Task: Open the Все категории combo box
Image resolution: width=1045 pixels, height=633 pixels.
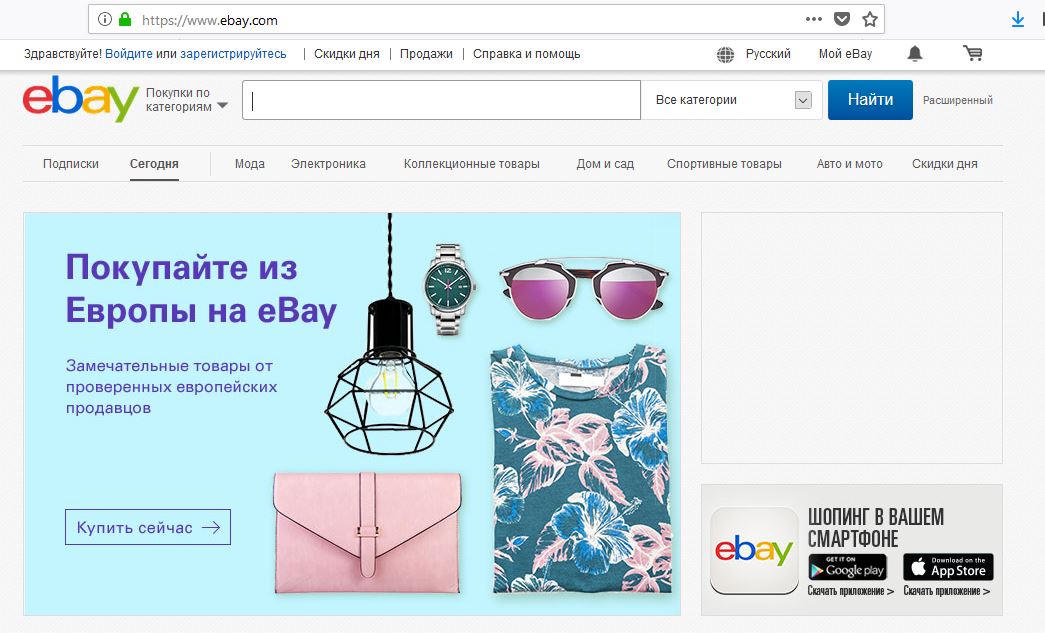Action: [x=731, y=100]
